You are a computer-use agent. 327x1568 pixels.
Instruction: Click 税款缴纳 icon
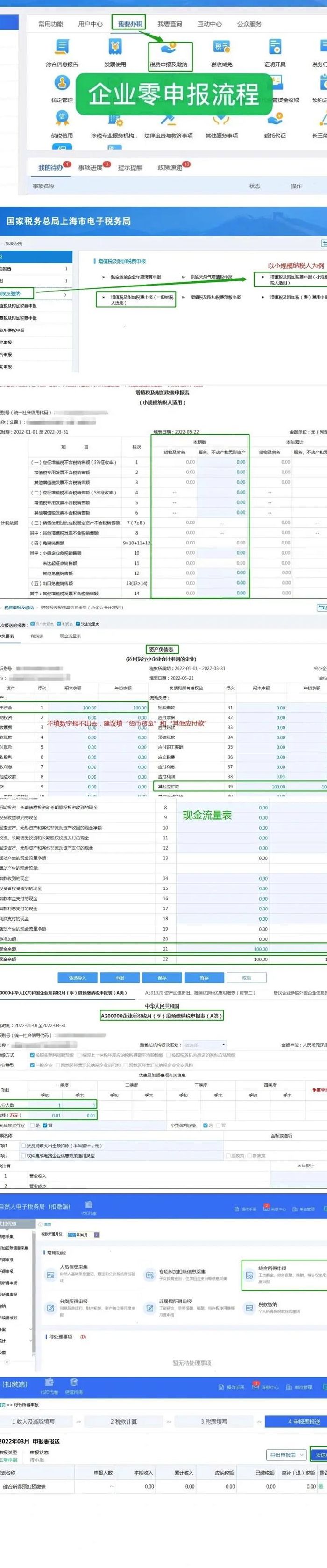(249, 1308)
